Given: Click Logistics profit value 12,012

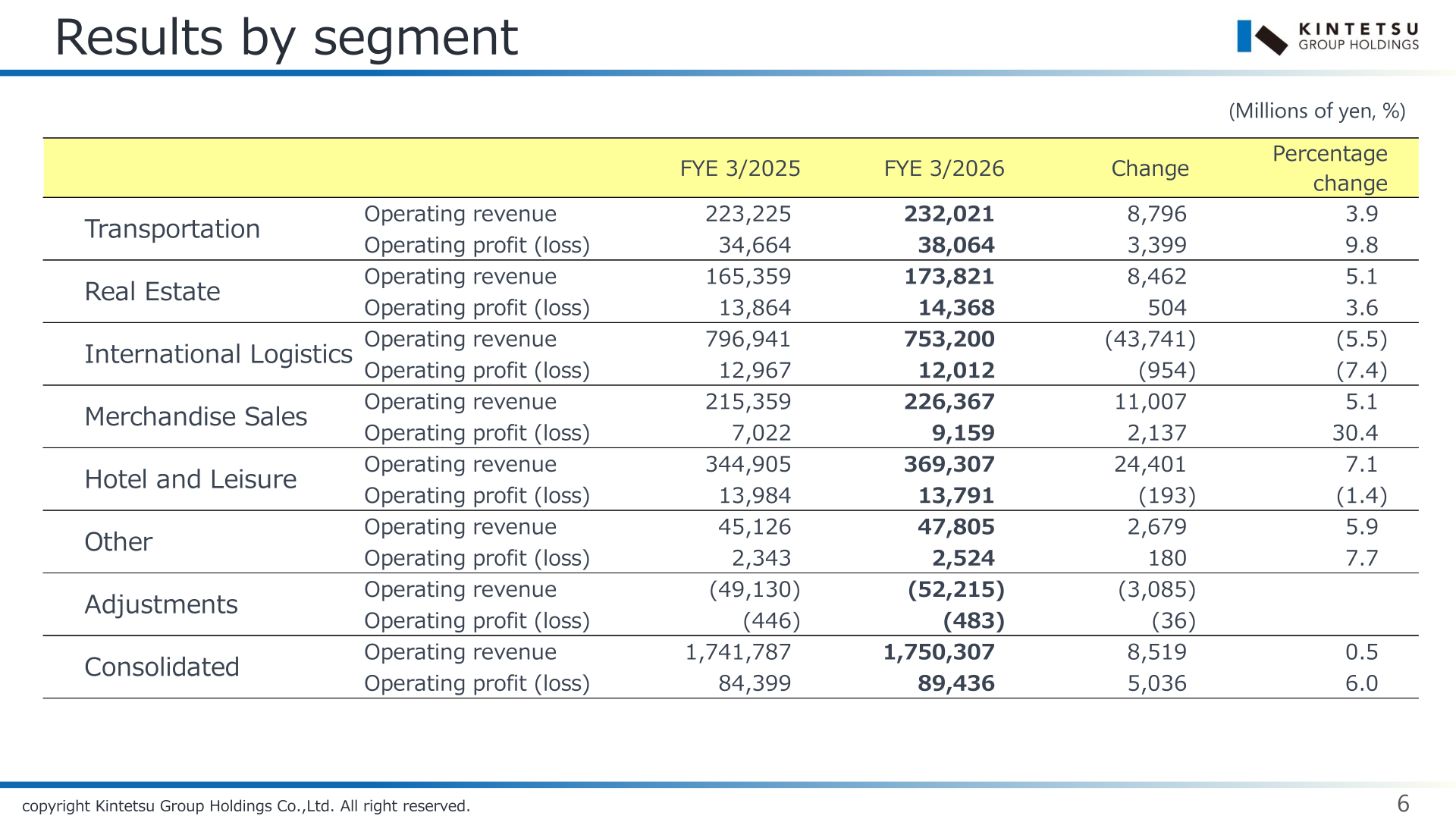Looking at the screenshot, I should coord(956,371).
